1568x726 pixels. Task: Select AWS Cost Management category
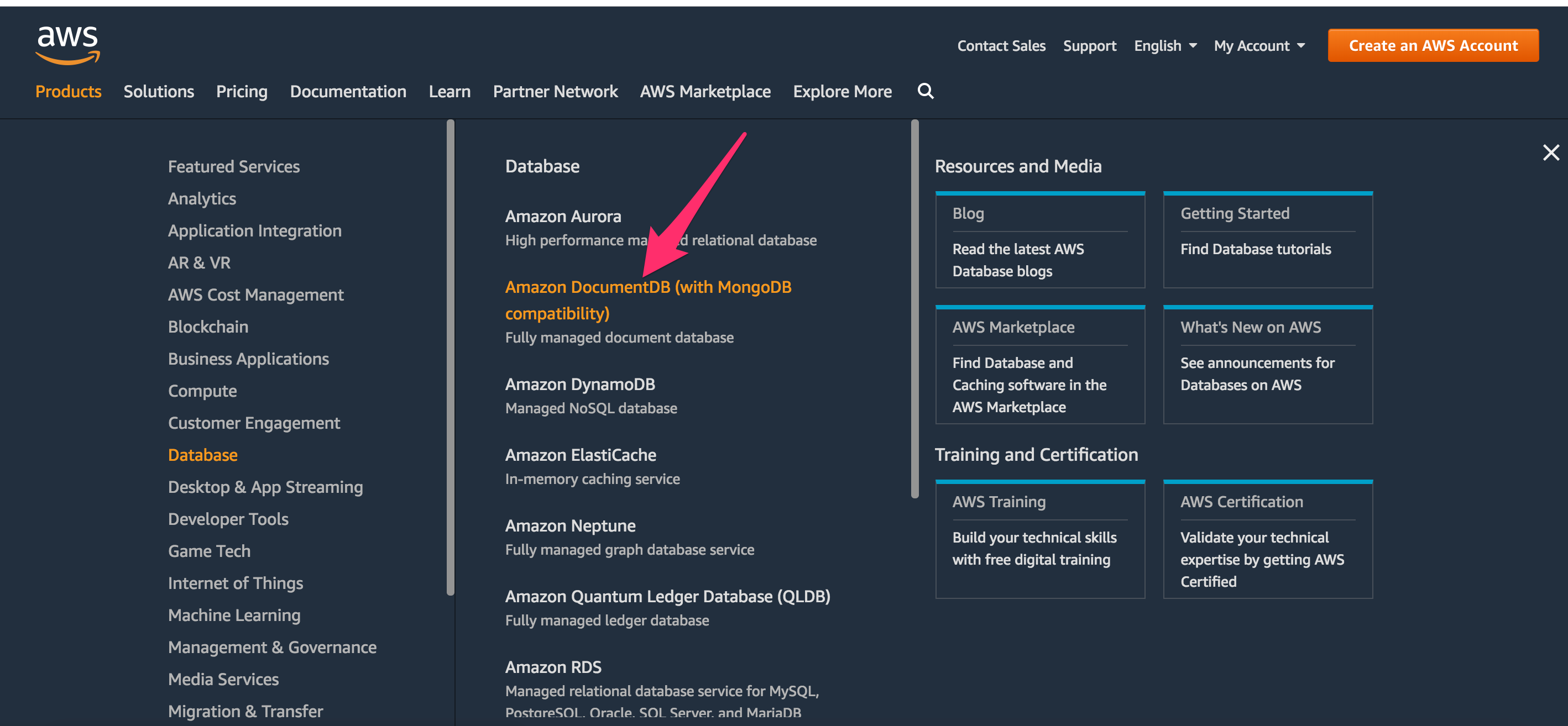(255, 295)
